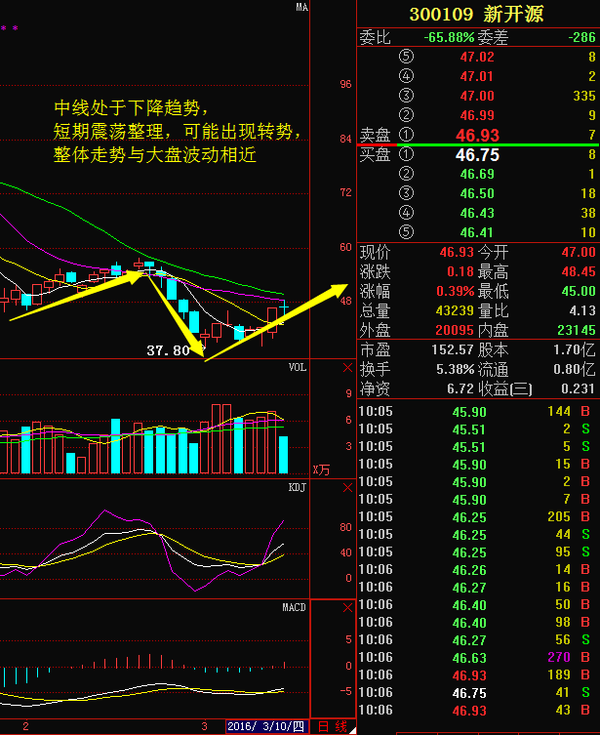
Task: Select the MACD indicator label
Action: click(x=295, y=608)
